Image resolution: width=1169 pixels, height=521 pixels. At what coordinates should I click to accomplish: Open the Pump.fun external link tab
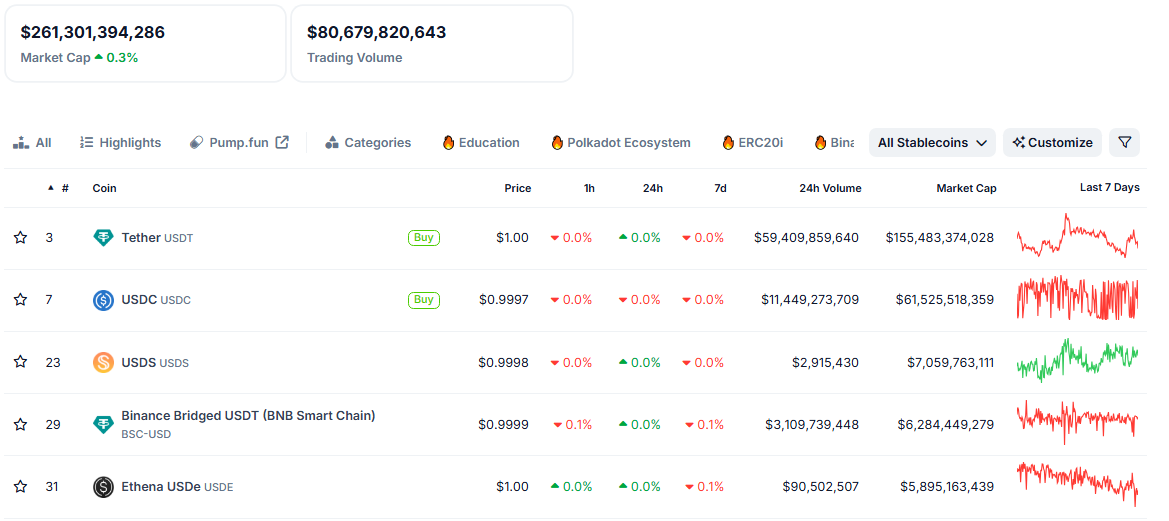pyautogui.click(x=239, y=142)
